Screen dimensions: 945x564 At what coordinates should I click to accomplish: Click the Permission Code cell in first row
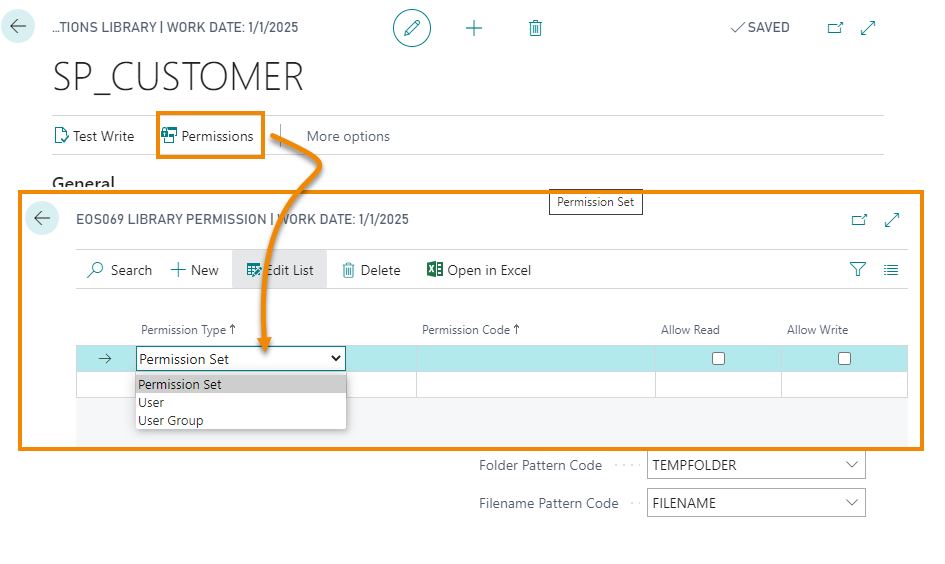(x=535, y=358)
